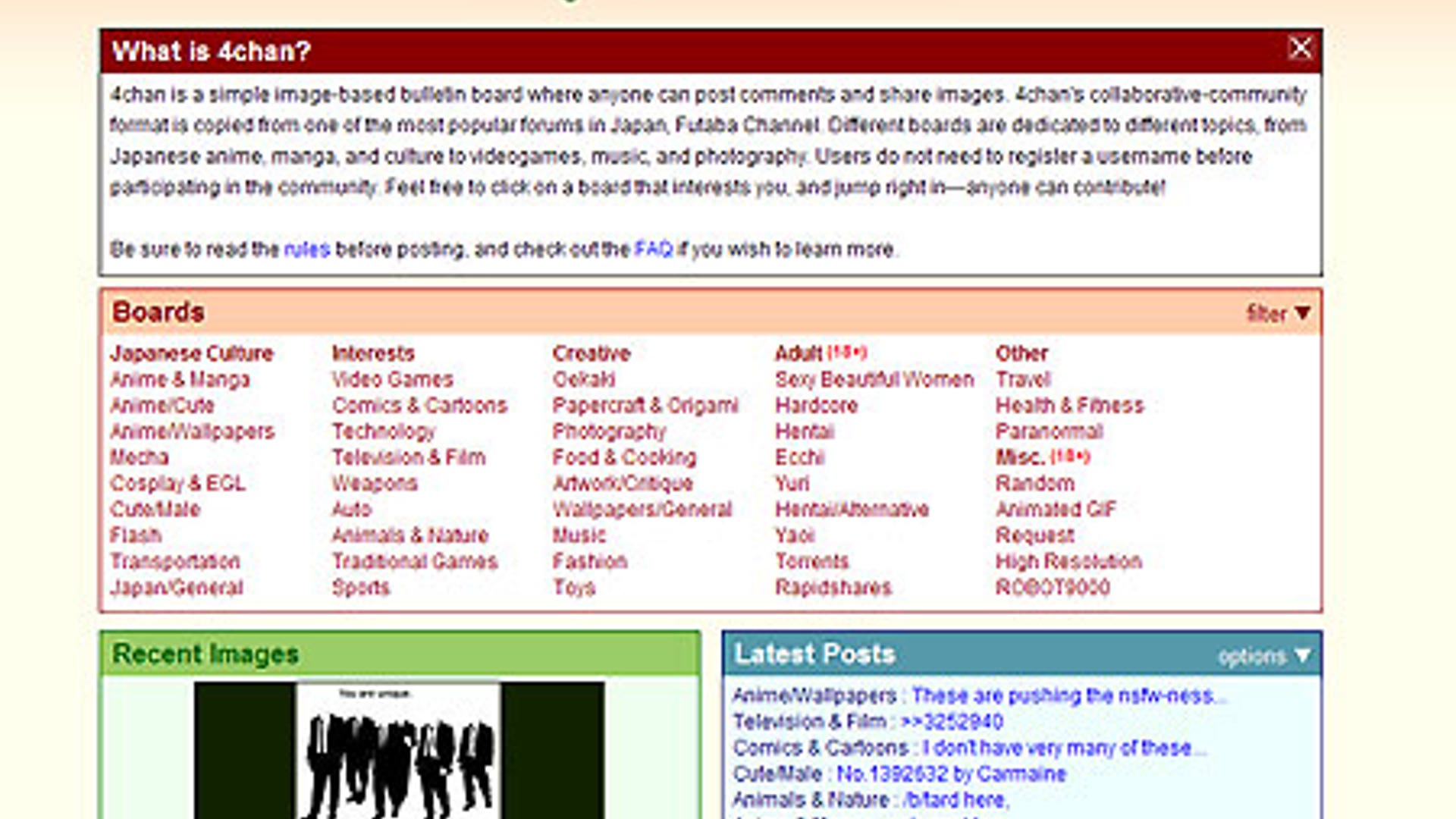
Task: Close the 'What is 4chan?' box
Action: [x=1300, y=49]
